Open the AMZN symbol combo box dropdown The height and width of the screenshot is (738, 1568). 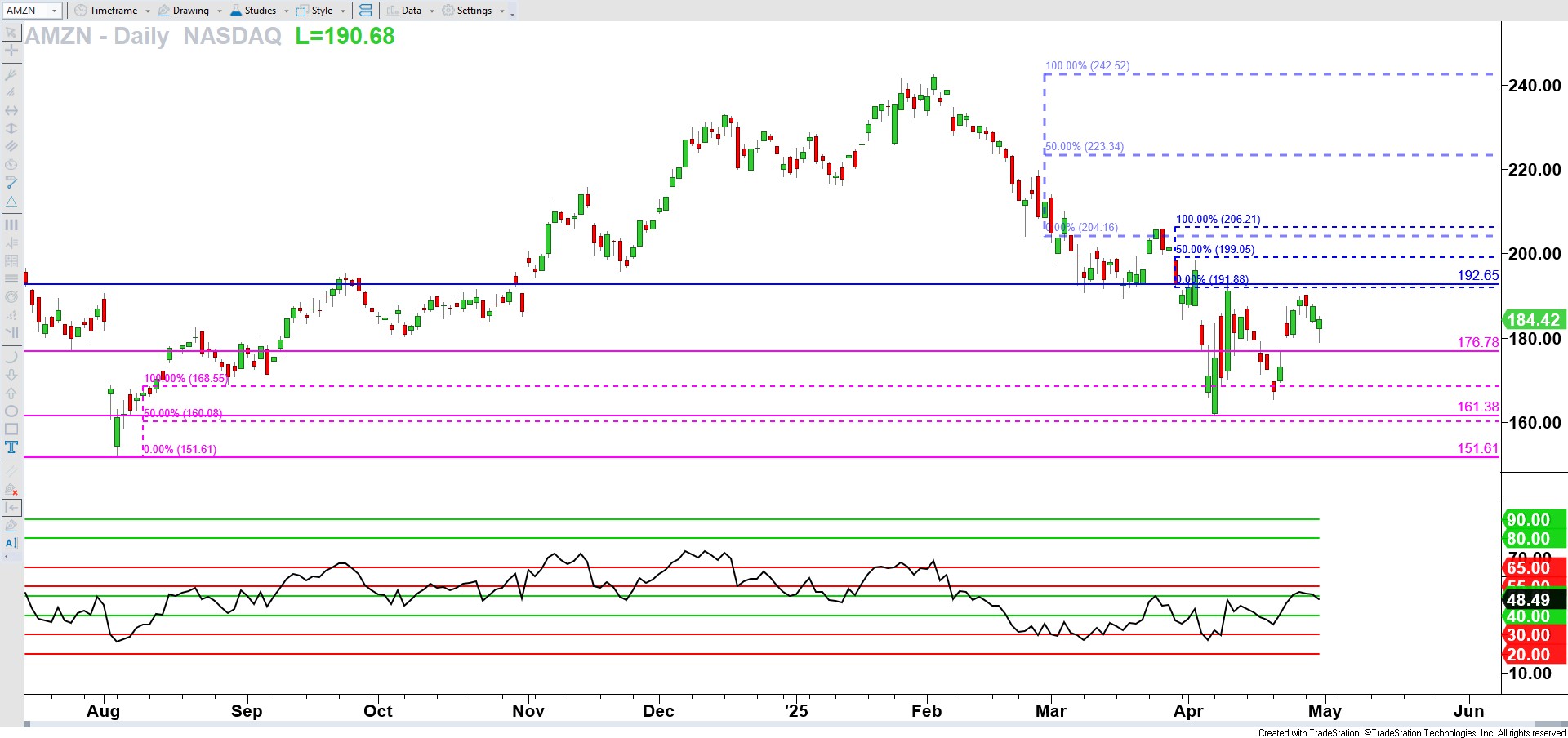coord(55,11)
